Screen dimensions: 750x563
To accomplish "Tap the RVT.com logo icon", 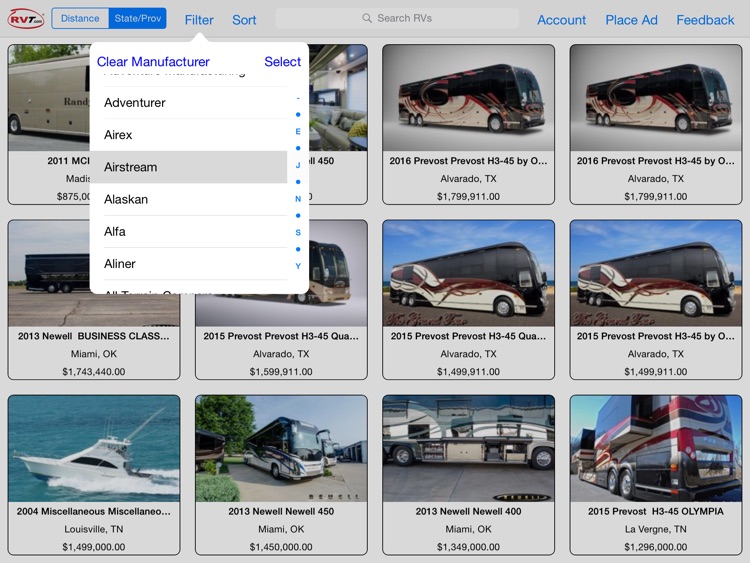I will [26, 19].
